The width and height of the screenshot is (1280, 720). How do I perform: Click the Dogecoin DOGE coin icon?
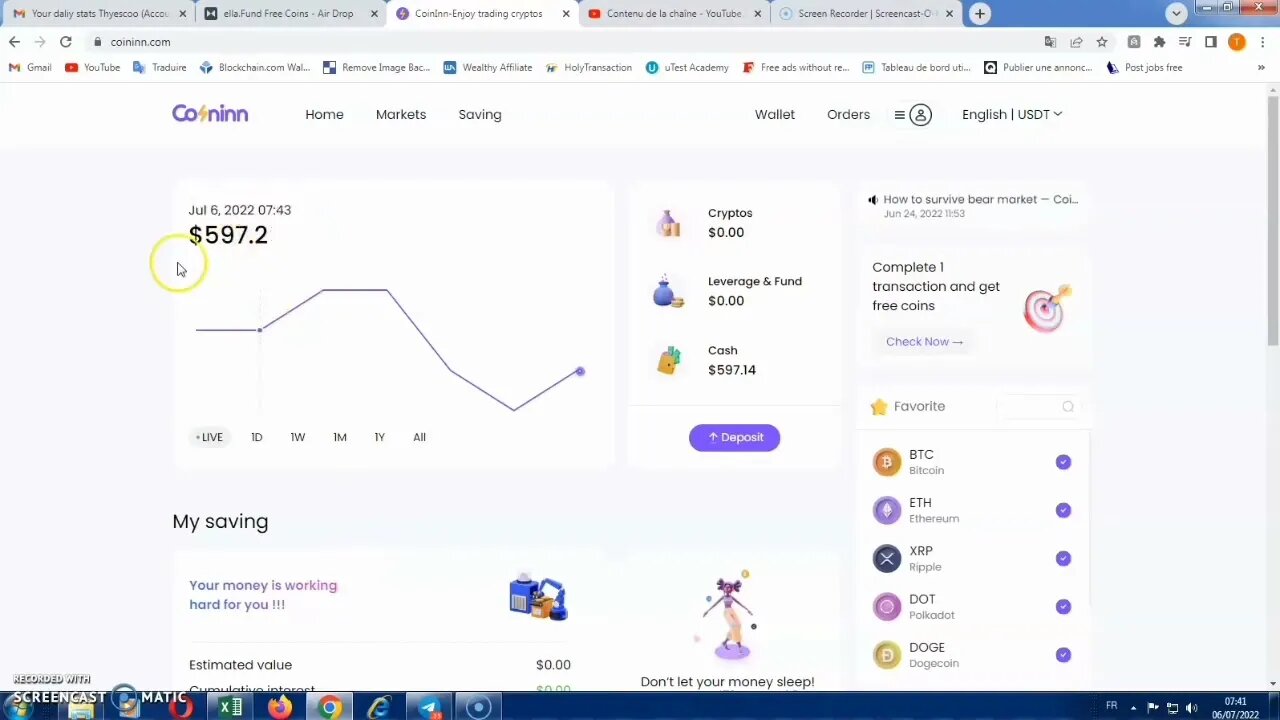[x=887, y=654]
